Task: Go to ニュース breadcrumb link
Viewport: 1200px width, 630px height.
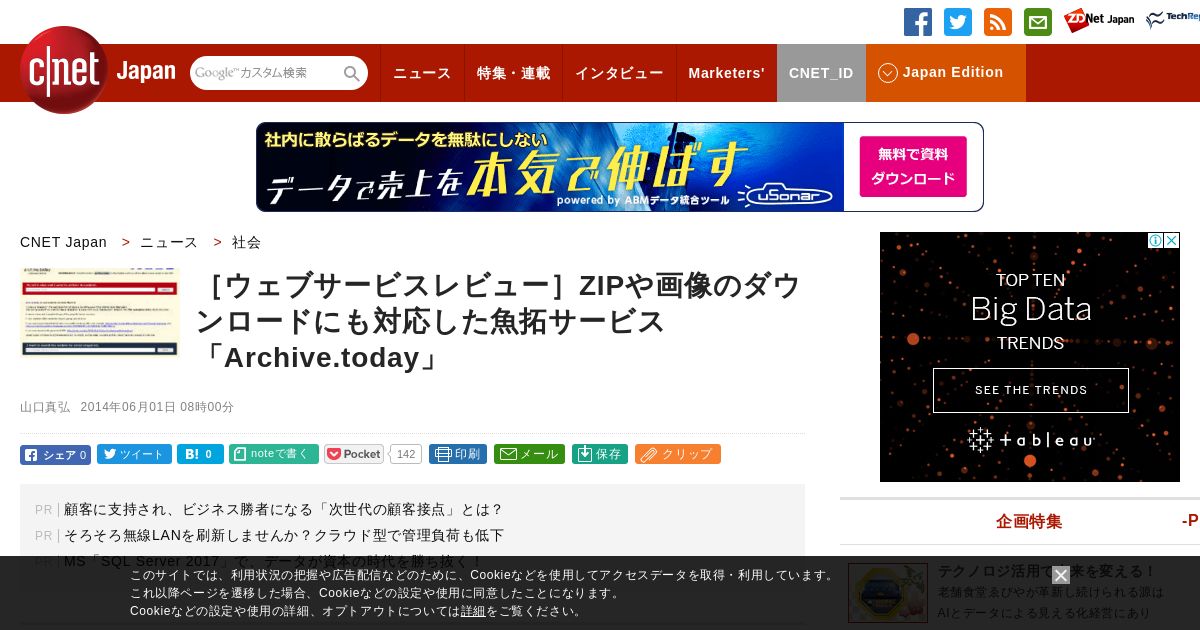Action: pos(169,242)
